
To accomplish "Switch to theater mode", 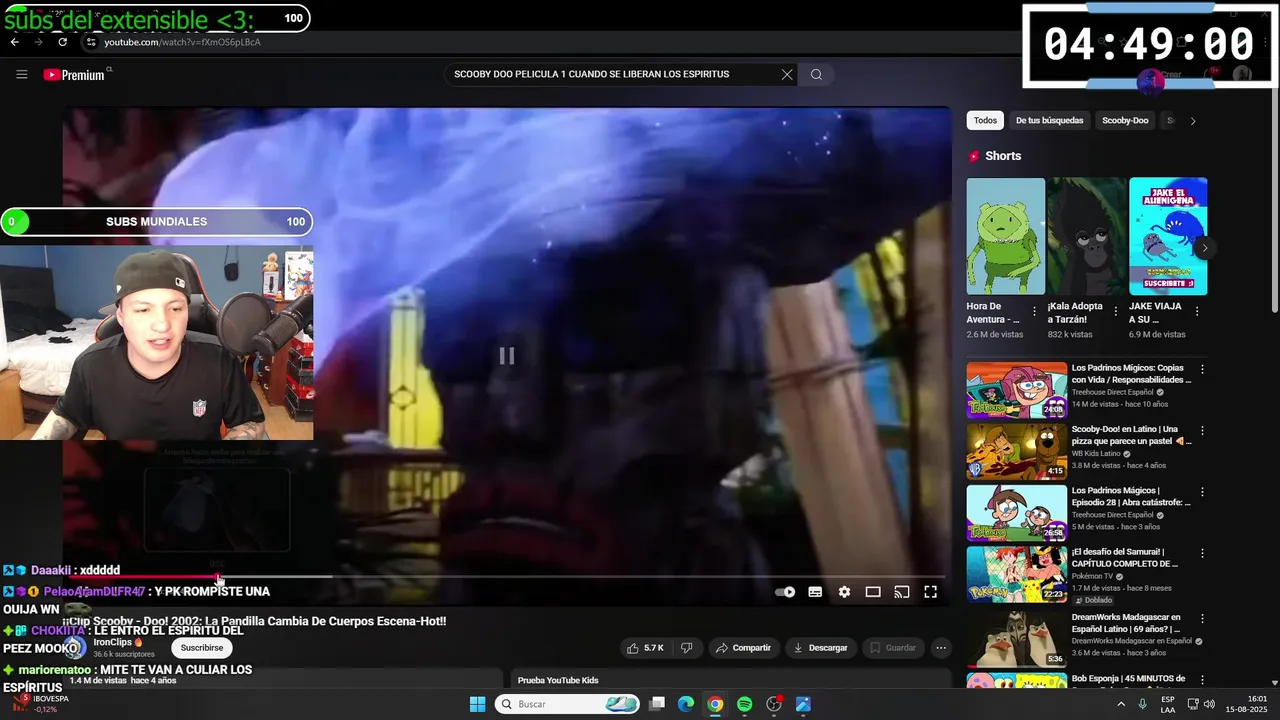I will point(873,592).
